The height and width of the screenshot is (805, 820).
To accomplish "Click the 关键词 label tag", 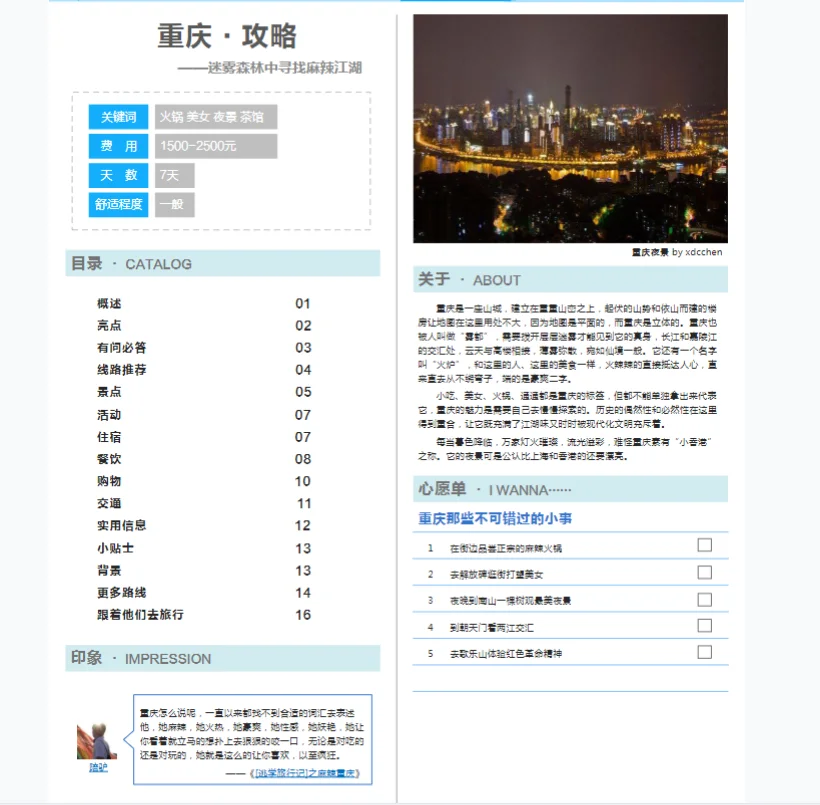I will pyautogui.click(x=117, y=117).
